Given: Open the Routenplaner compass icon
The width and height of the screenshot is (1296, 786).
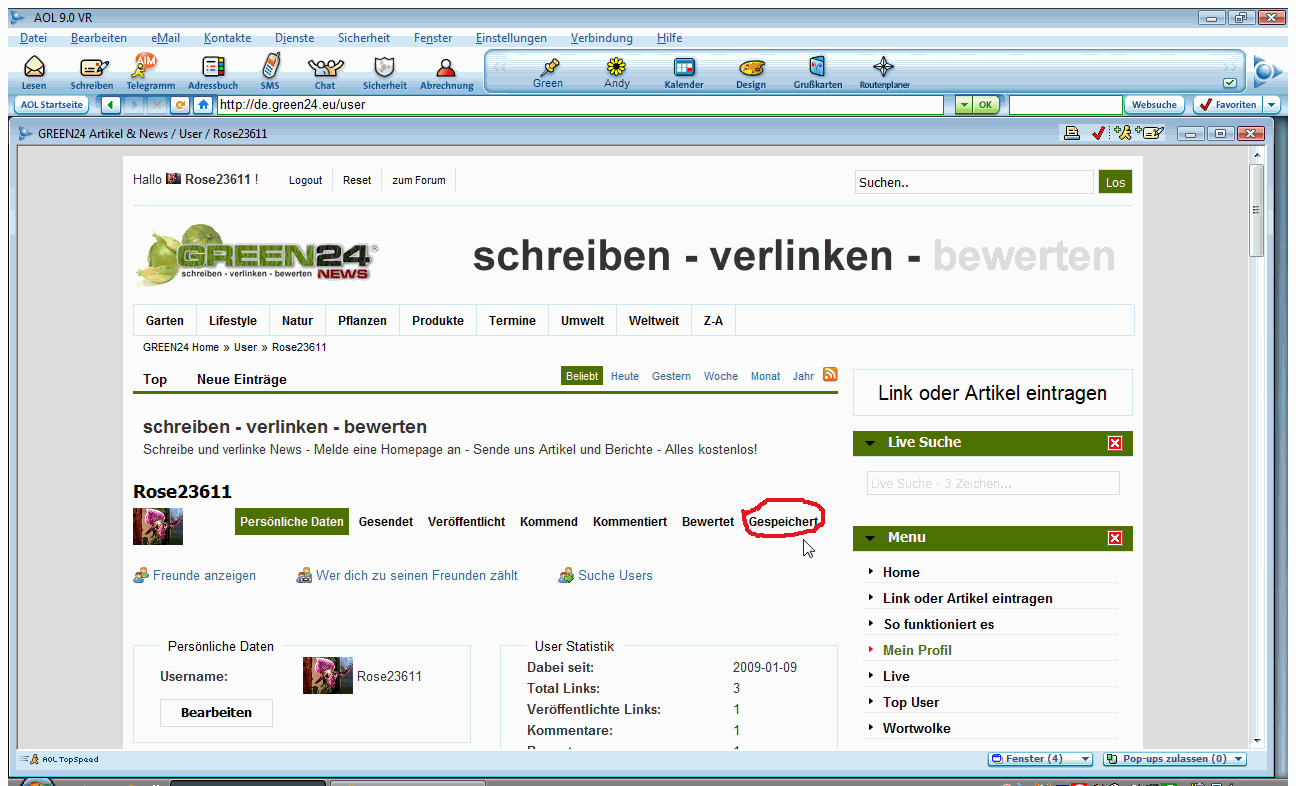Looking at the screenshot, I should point(884,69).
